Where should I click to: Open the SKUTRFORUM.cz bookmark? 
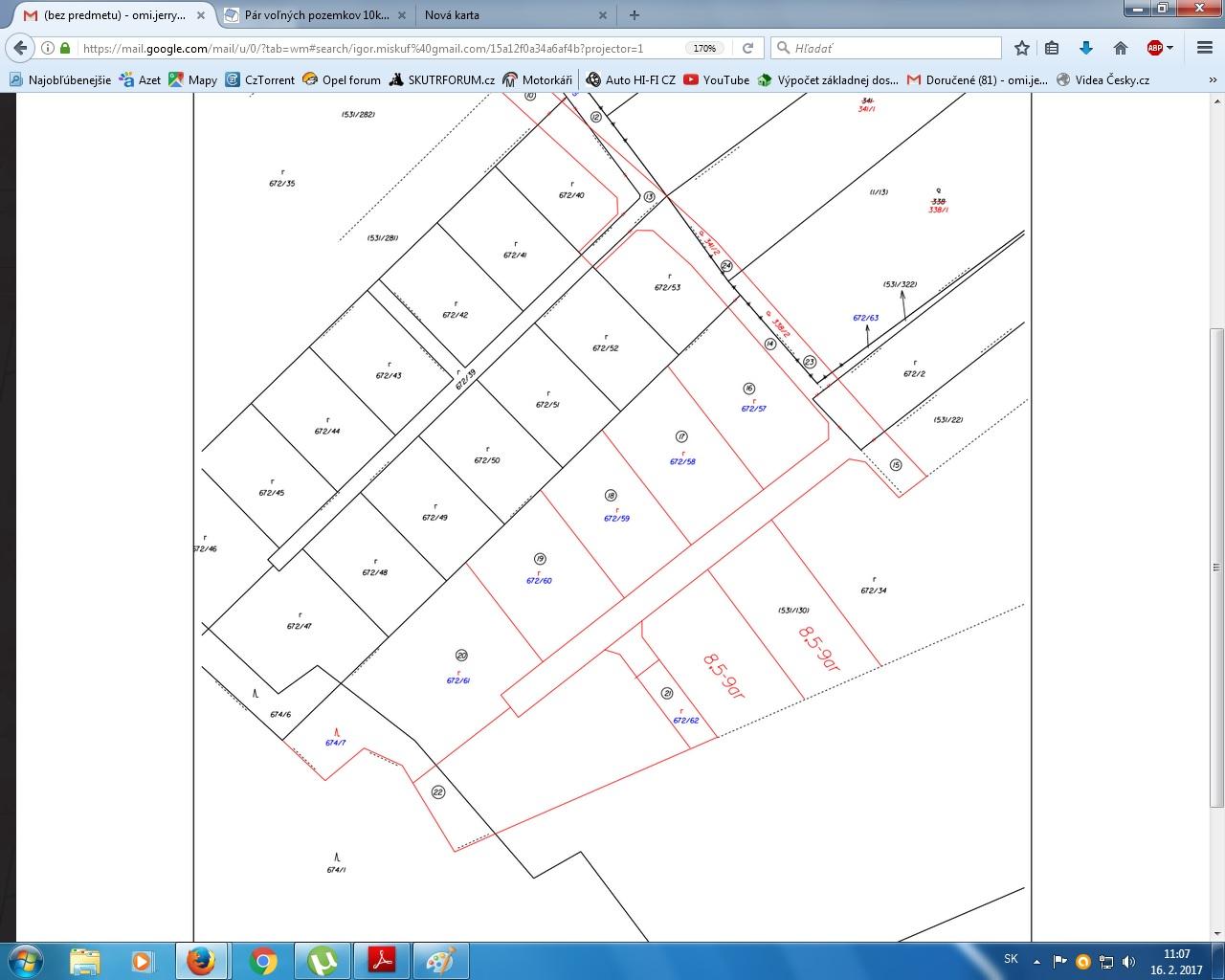tap(441, 80)
